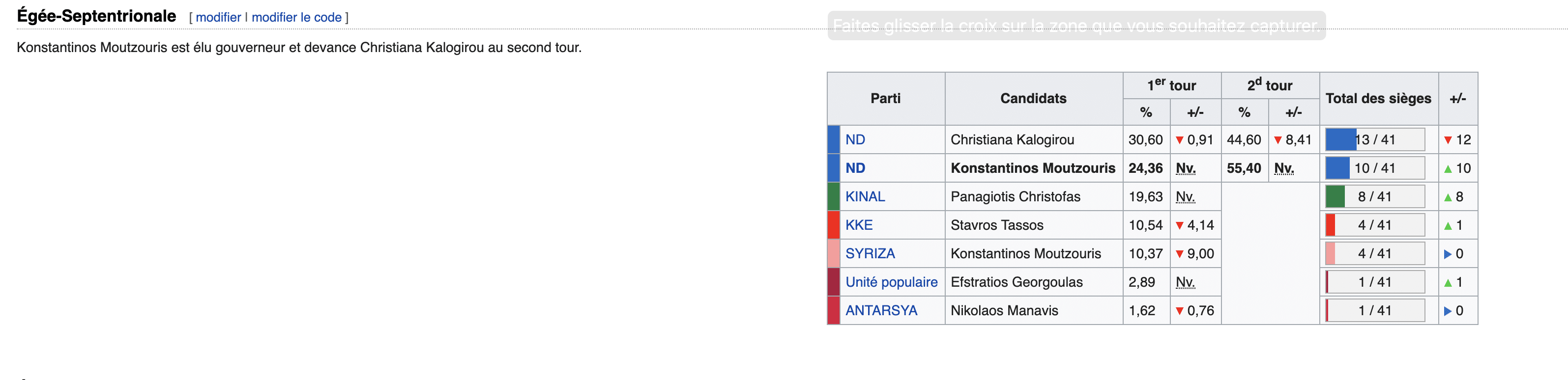Click the green up arrow beside 10

click(1448, 169)
